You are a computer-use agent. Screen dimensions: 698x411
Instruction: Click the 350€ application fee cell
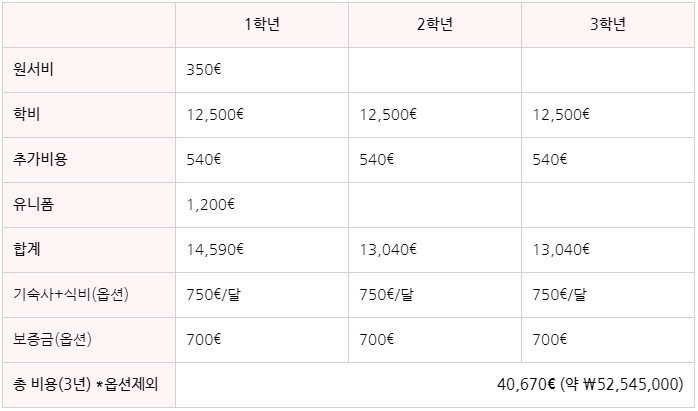tap(262, 70)
